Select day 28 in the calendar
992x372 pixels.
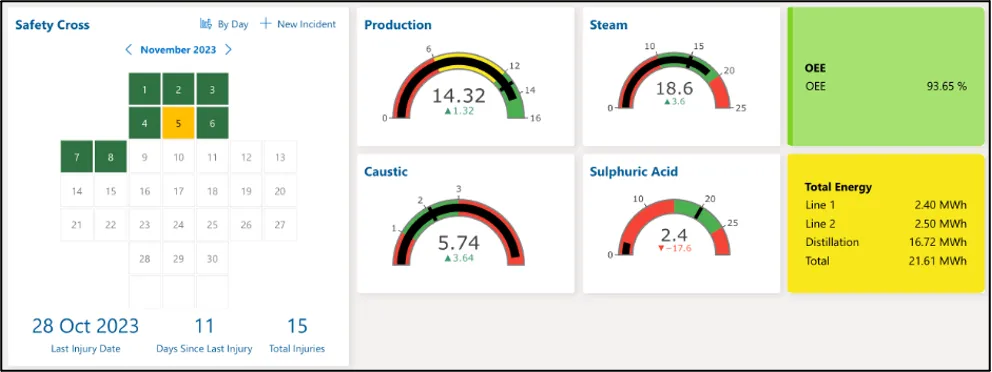click(x=145, y=259)
